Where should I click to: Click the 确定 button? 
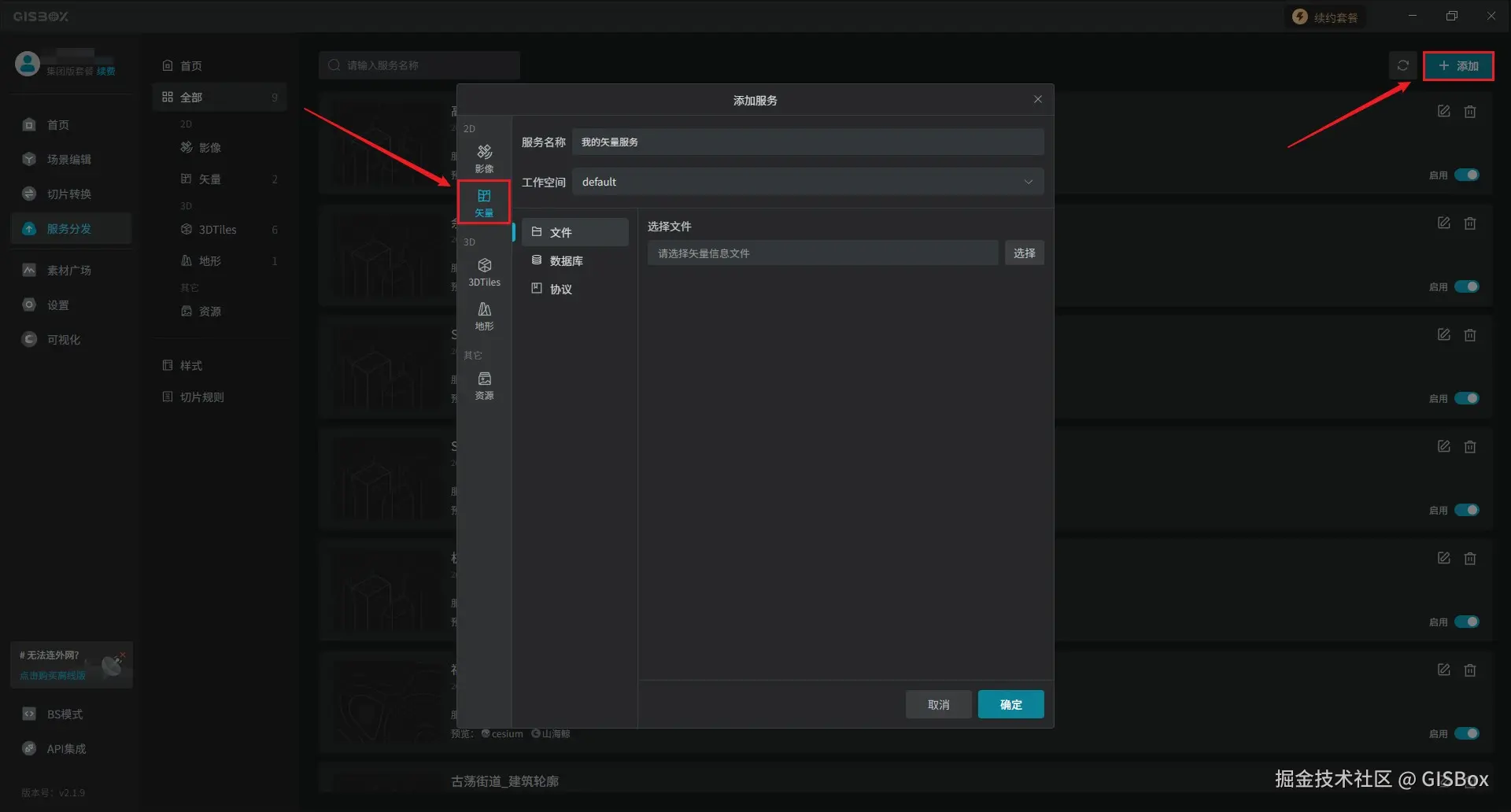click(1010, 704)
